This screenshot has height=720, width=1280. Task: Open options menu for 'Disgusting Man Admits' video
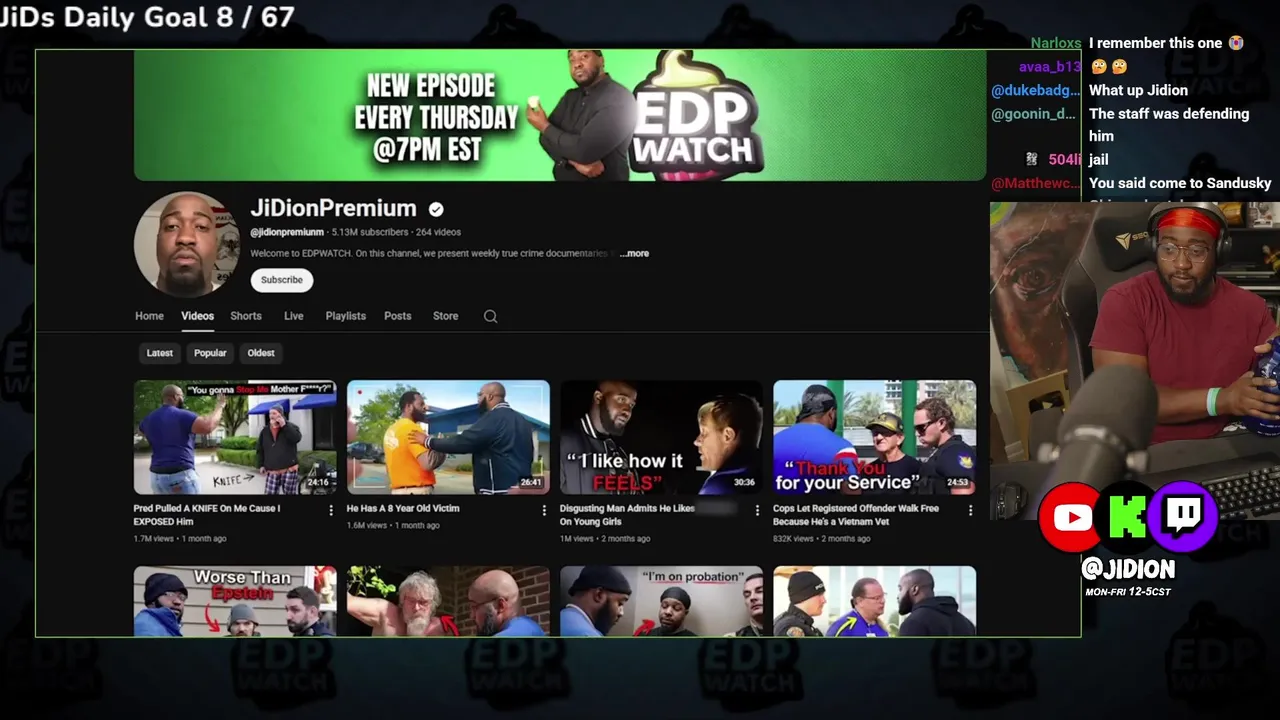click(757, 510)
